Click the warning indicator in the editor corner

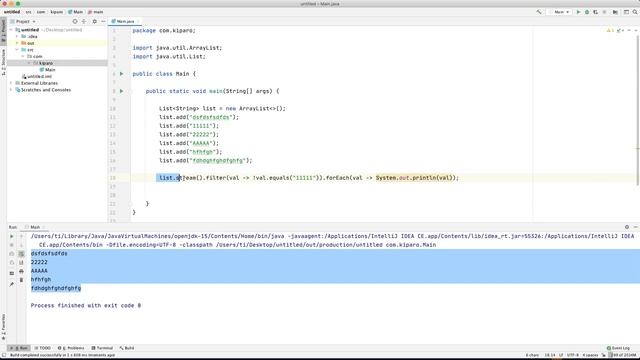click(x=610, y=31)
